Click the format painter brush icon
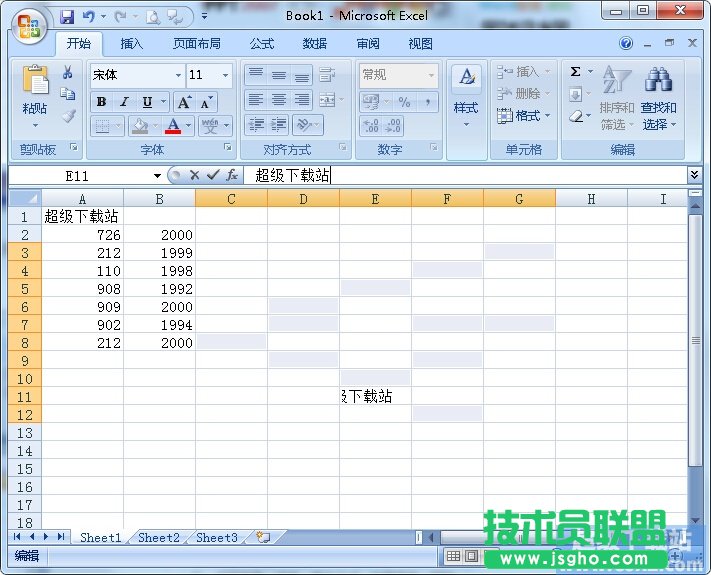 coord(68,116)
